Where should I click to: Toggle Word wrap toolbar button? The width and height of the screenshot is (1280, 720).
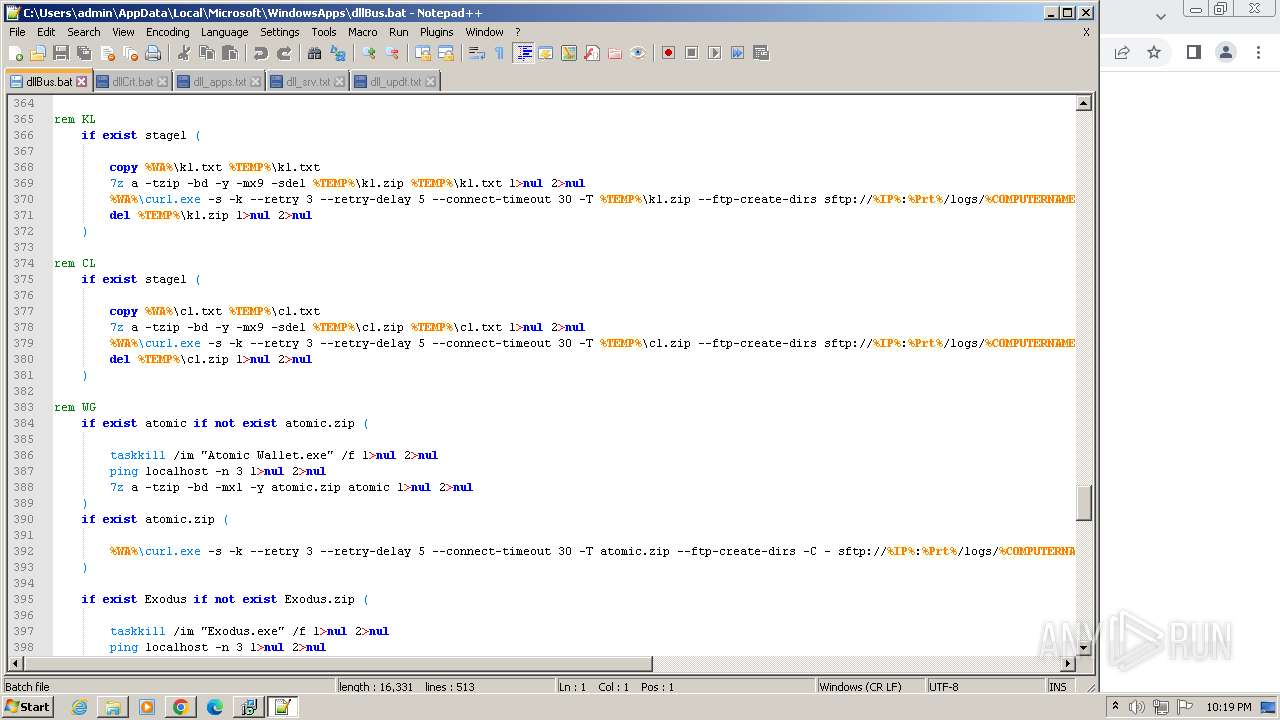coord(477,53)
